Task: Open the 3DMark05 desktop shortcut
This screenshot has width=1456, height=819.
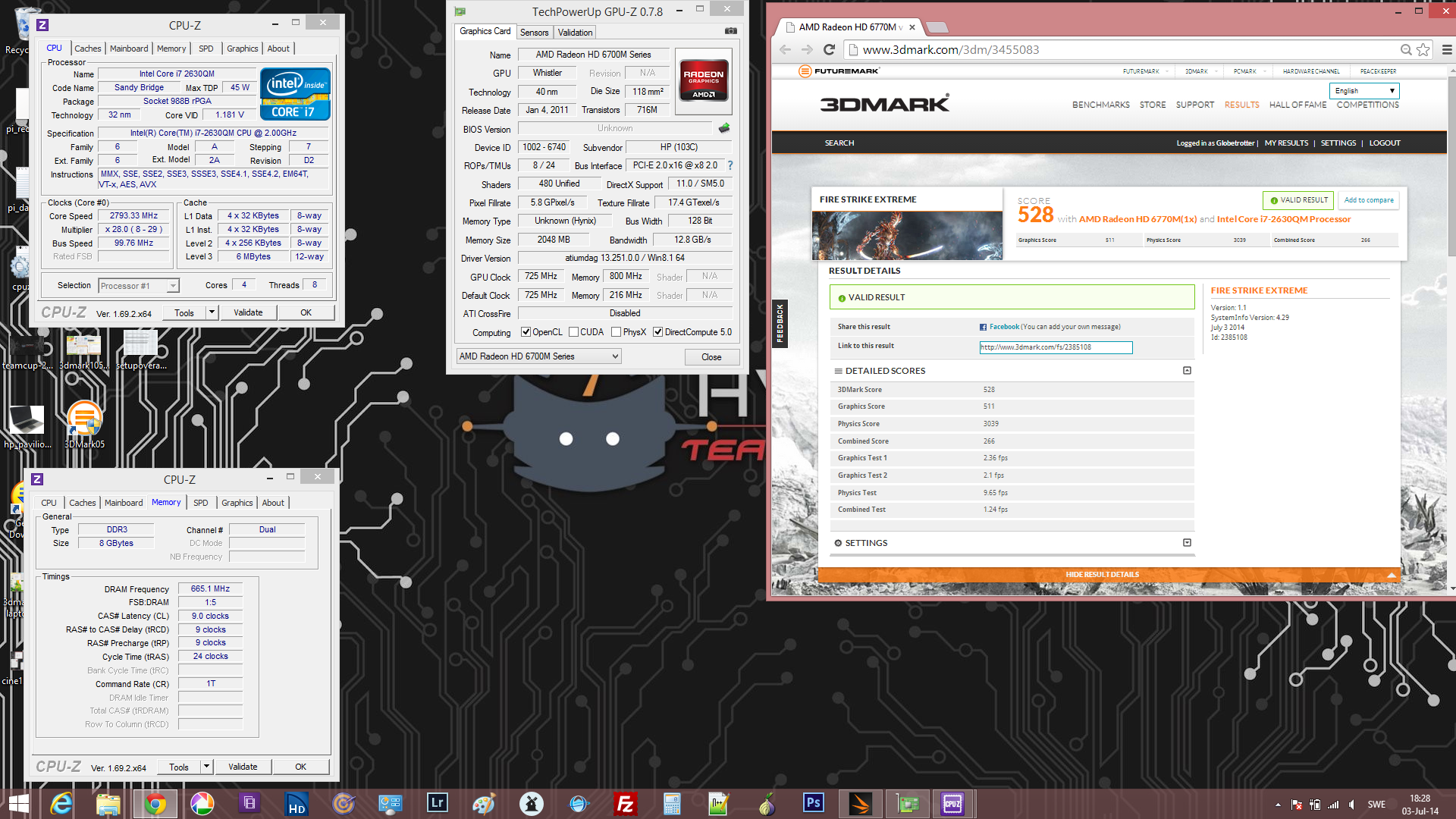Action: pyautogui.click(x=84, y=425)
